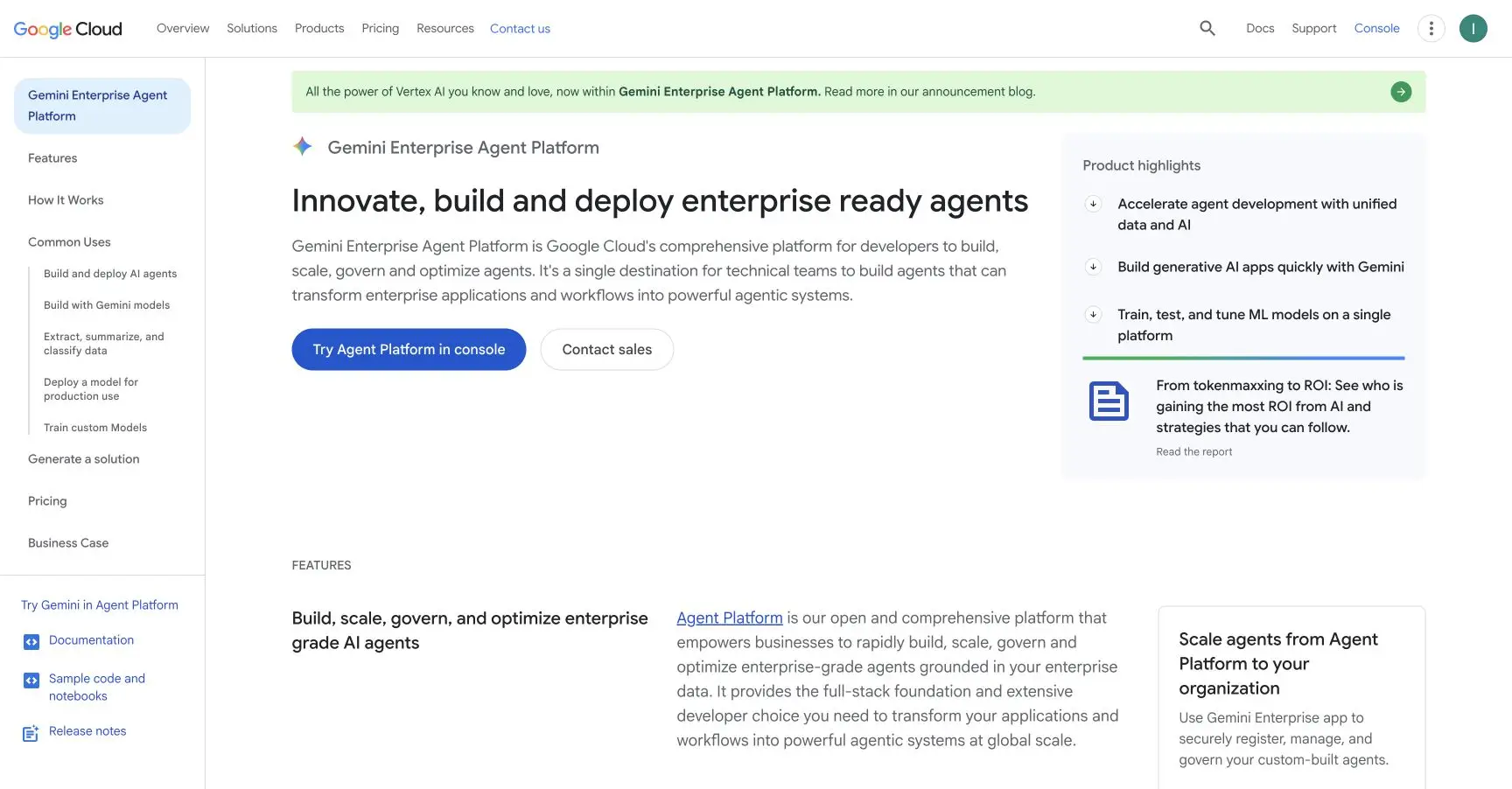Open the Products menu
This screenshot has width=1512, height=789.
tap(319, 28)
